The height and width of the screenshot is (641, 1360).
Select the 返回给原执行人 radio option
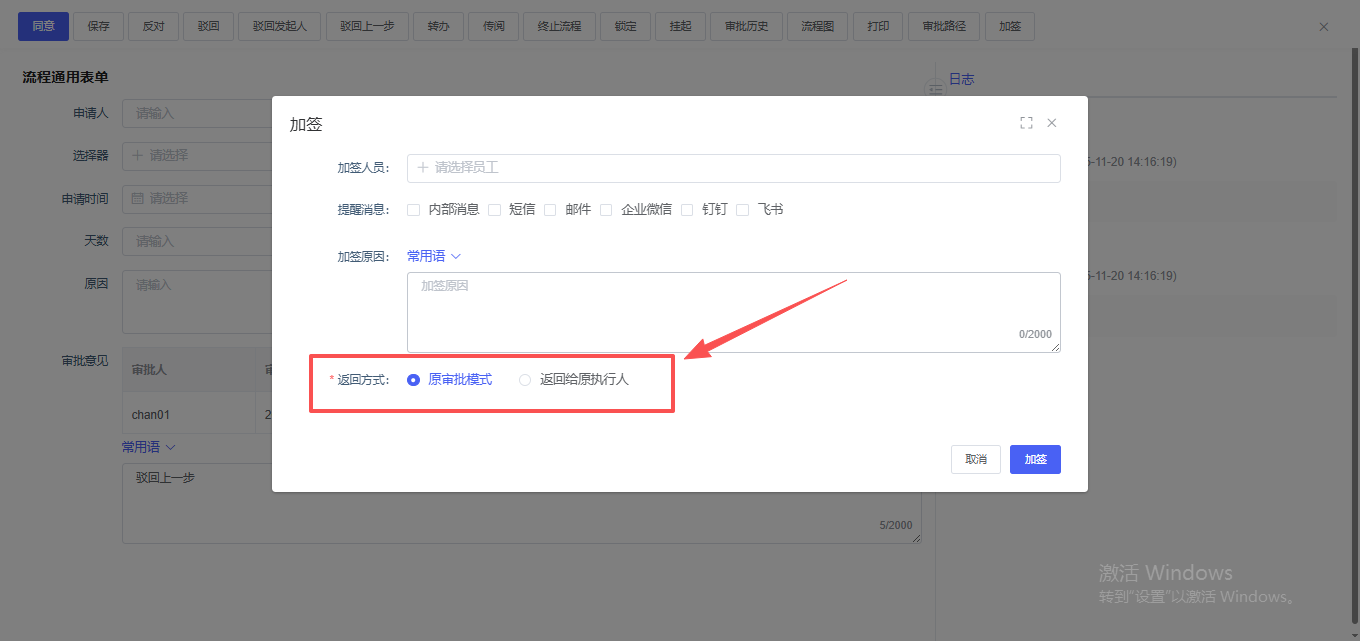point(525,380)
